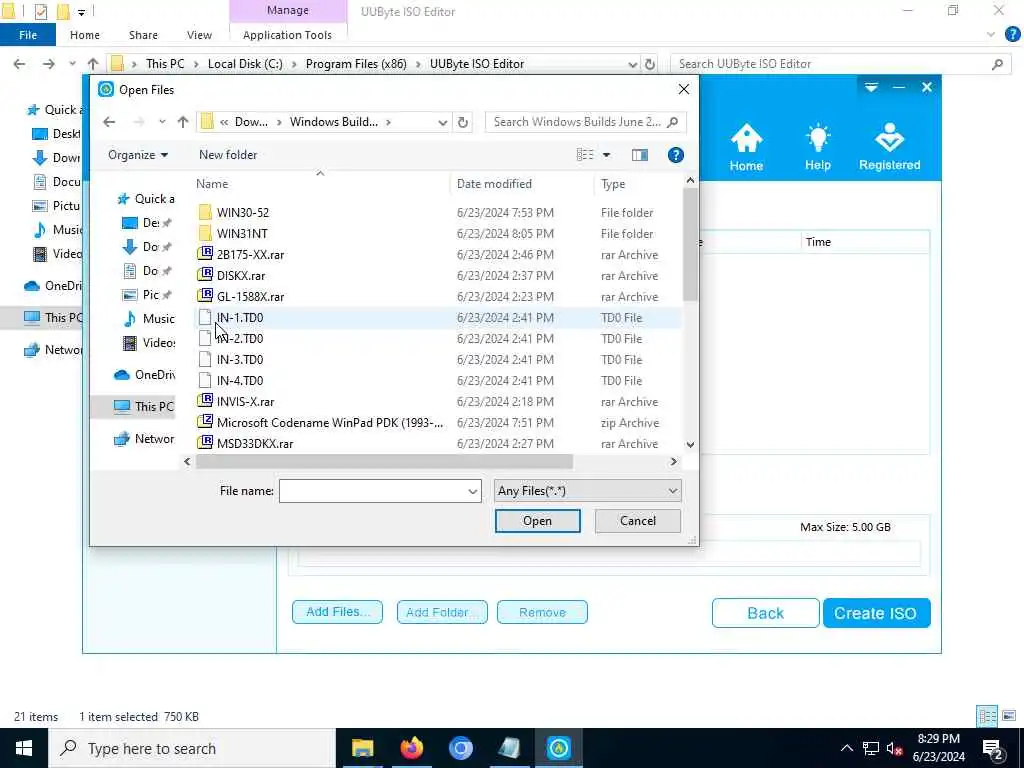The height and width of the screenshot is (768, 1024).
Task: Click the Registered icon in UUByte
Action: (889, 147)
